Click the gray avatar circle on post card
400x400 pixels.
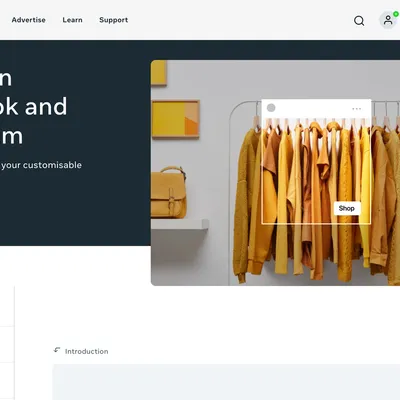coord(271,108)
